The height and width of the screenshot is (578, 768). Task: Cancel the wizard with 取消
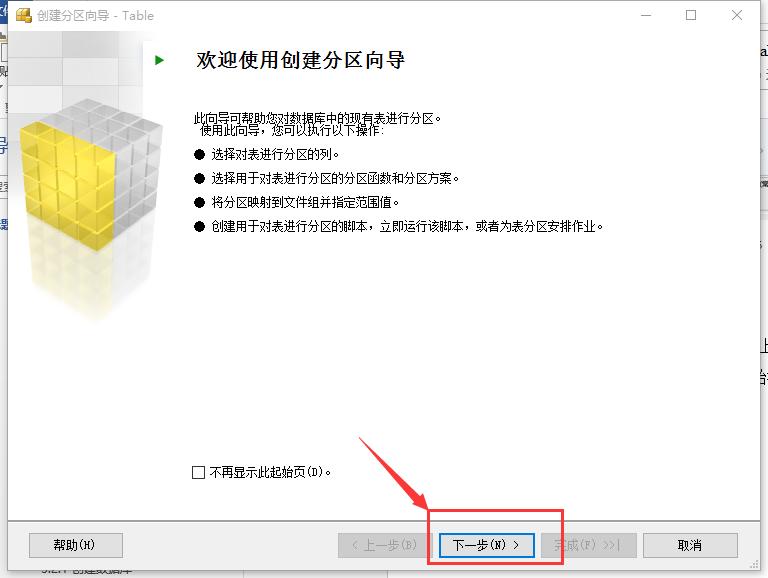pos(690,545)
